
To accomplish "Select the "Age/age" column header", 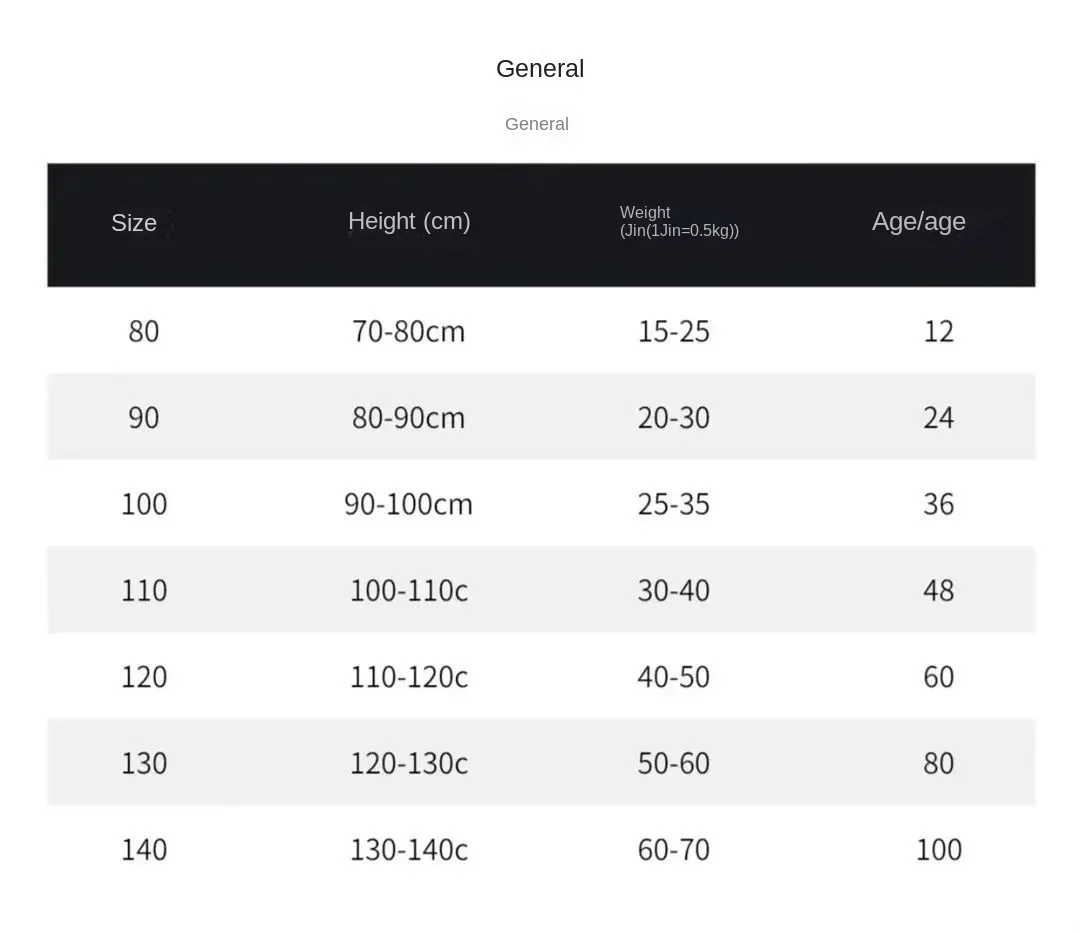I will pos(918,221).
